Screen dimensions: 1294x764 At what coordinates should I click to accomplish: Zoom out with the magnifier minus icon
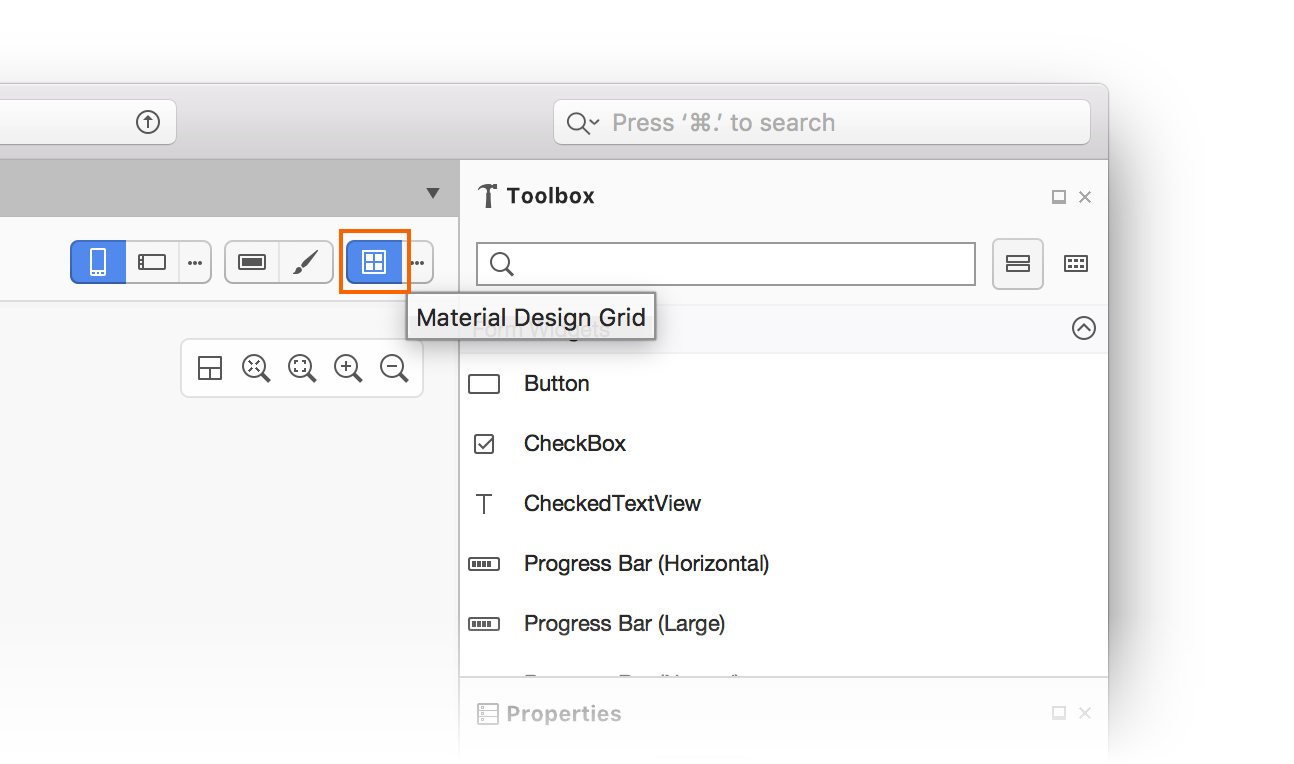click(394, 368)
